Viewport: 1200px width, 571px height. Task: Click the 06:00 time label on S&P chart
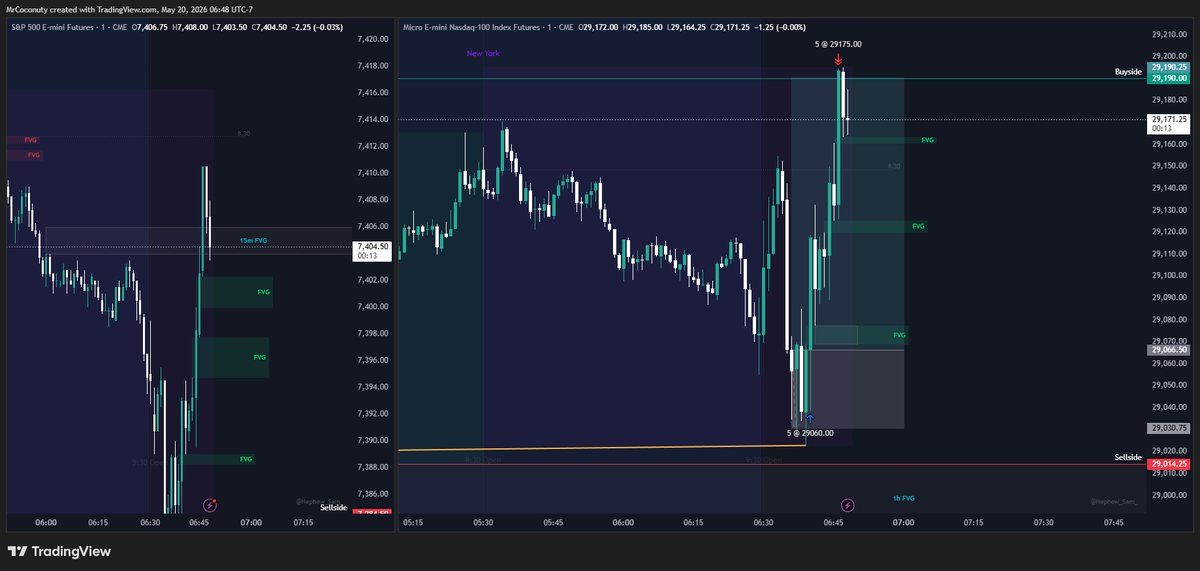pos(46,522)
